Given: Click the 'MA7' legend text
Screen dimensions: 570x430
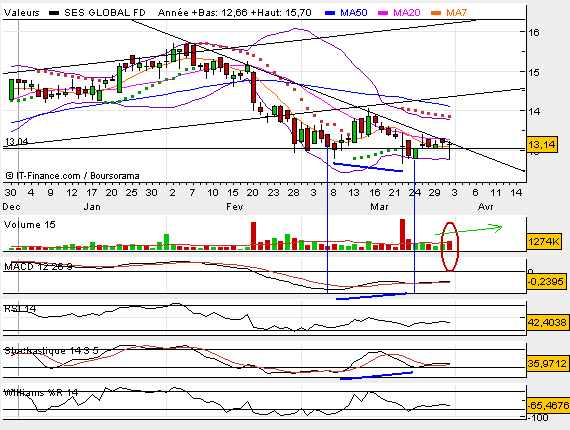Looking at the screenshot, I should [457, 13].
